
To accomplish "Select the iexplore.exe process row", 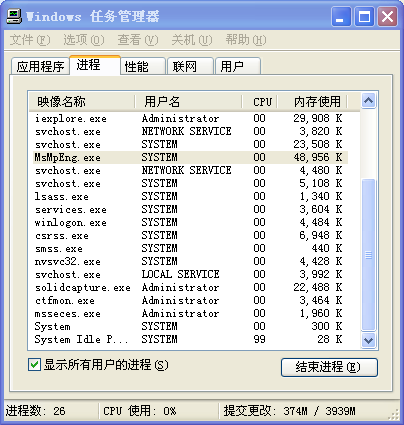I will pos(190,118).
